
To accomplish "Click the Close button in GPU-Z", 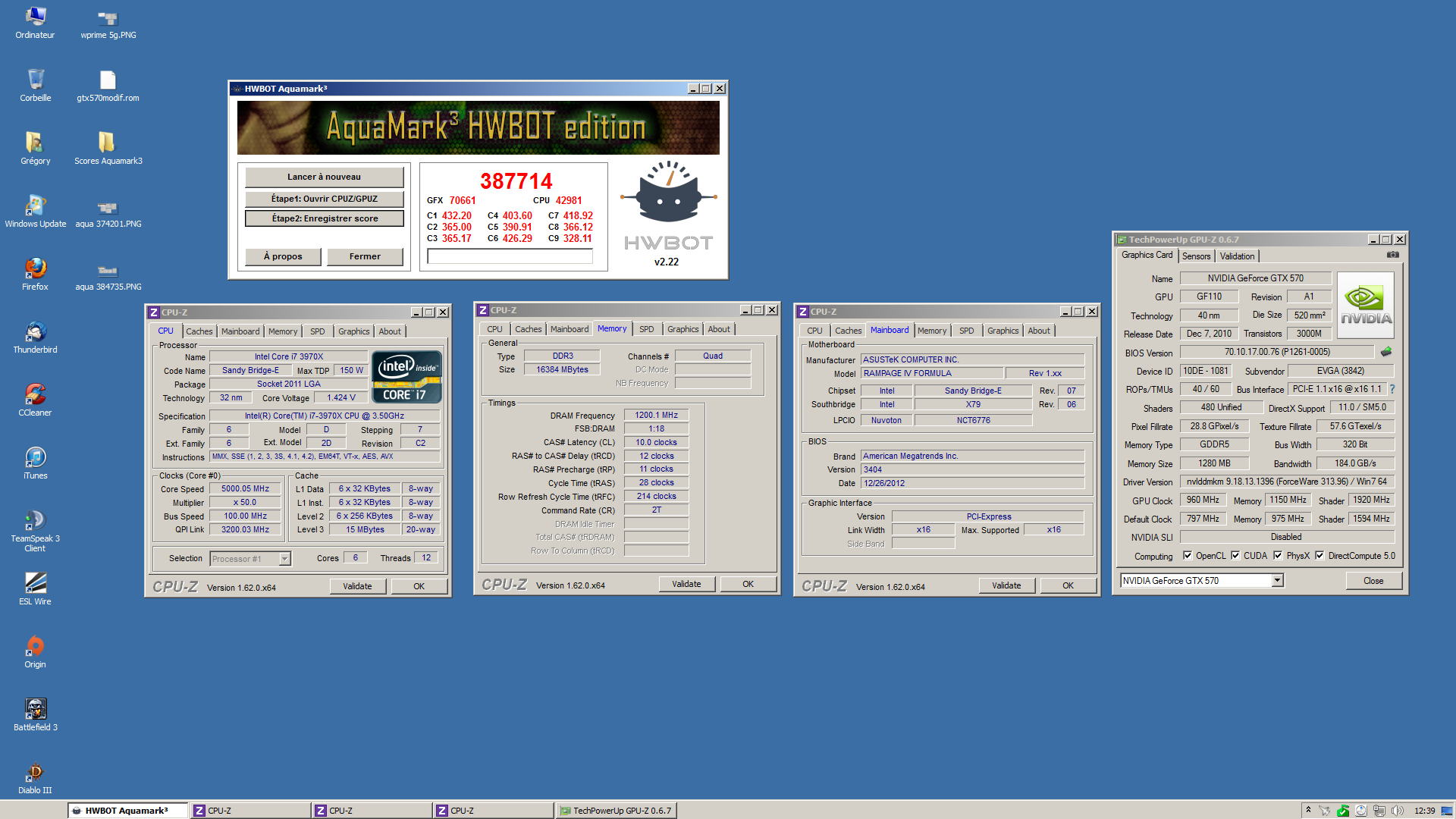I will 1373,581.
